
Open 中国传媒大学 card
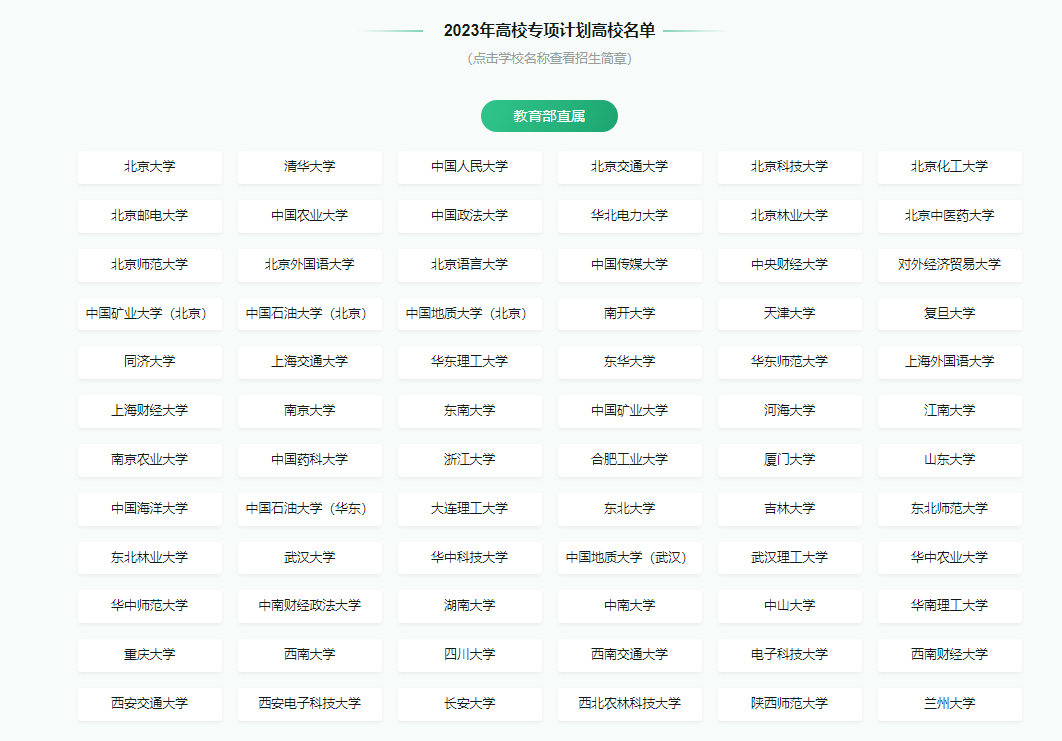[629, 264]
